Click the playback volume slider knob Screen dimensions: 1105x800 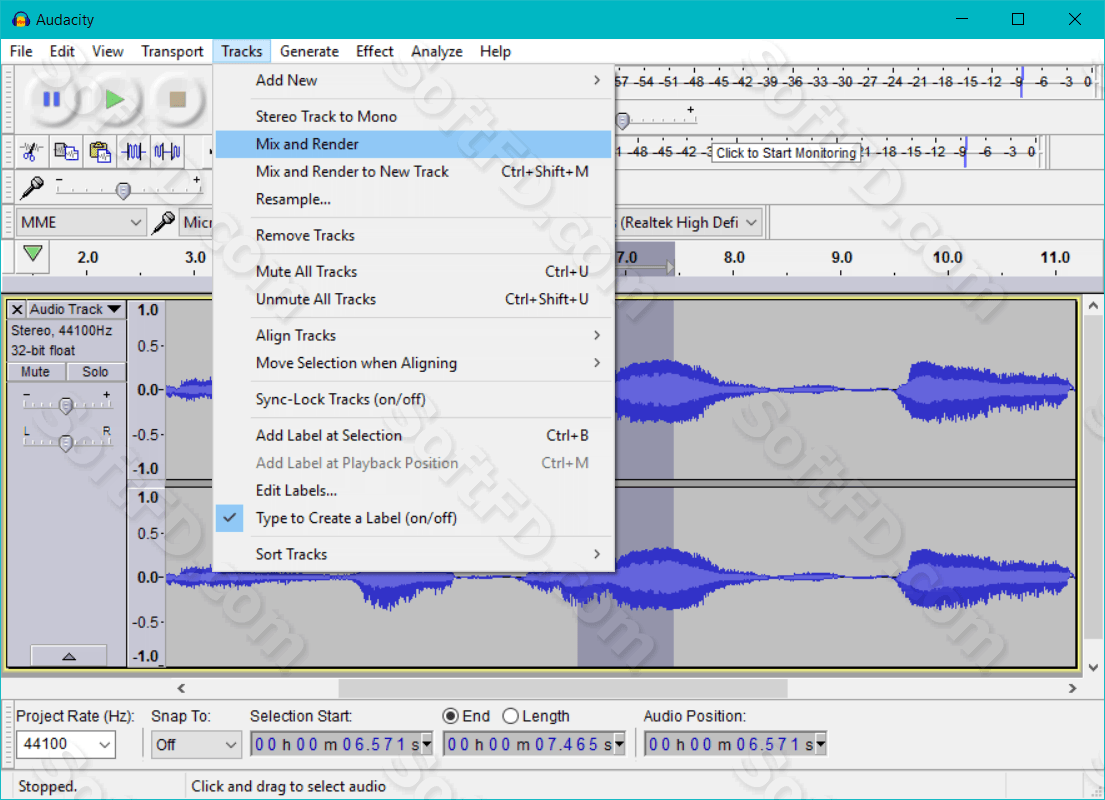click(622, 121)
